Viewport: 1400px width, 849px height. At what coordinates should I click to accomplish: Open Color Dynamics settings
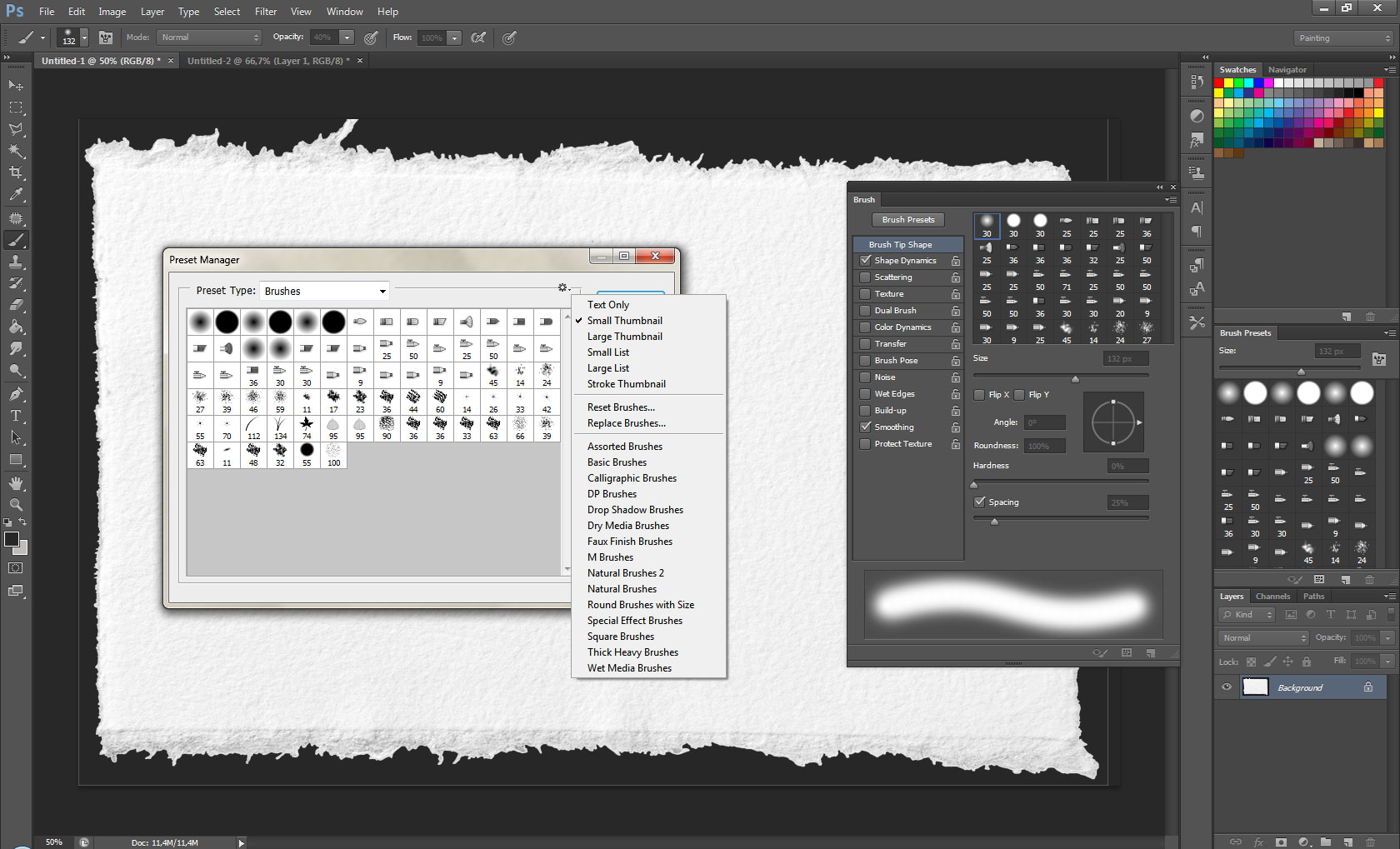pos(902,327)
